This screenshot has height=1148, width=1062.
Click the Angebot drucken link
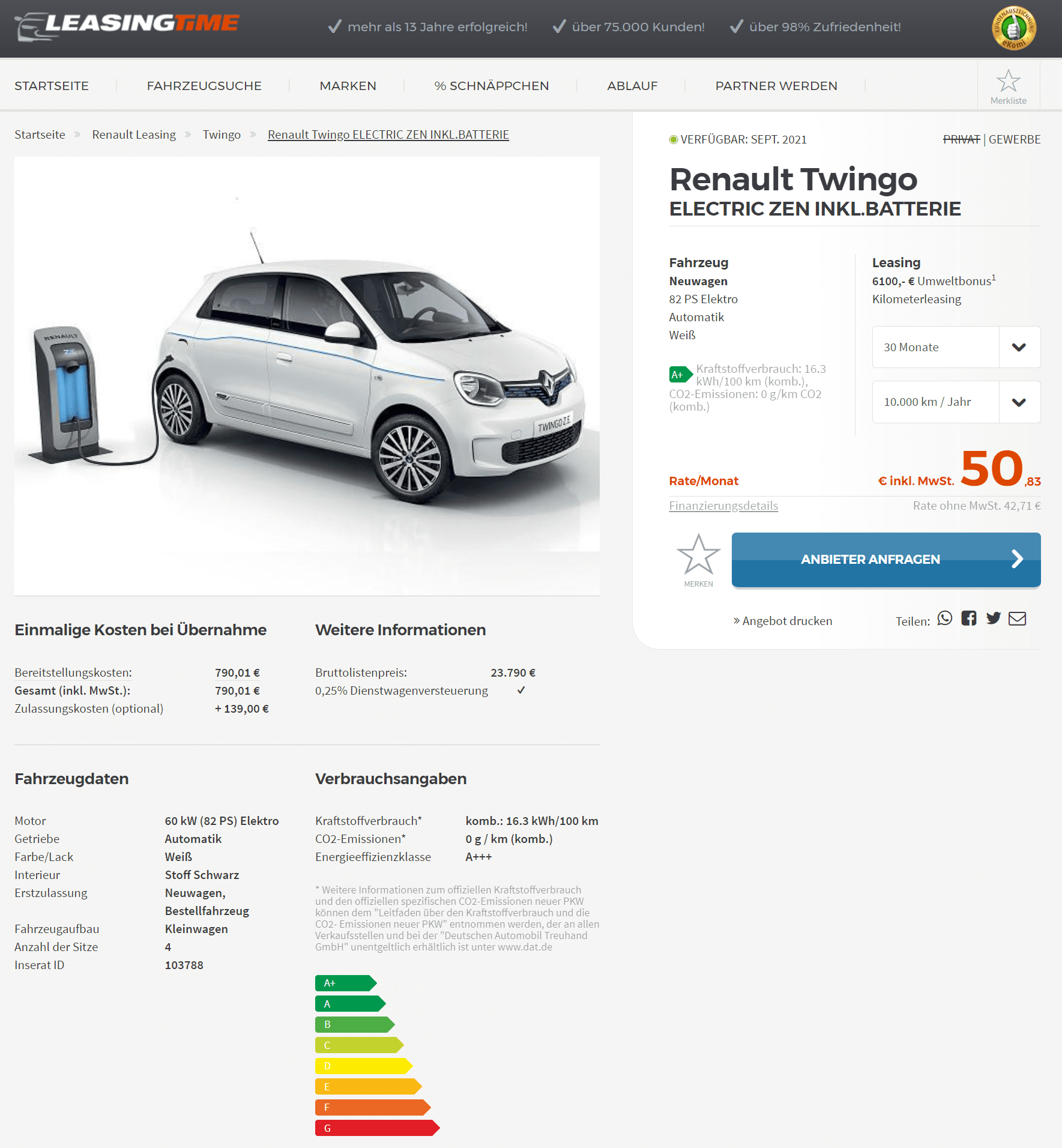click(x=783, y=621)
